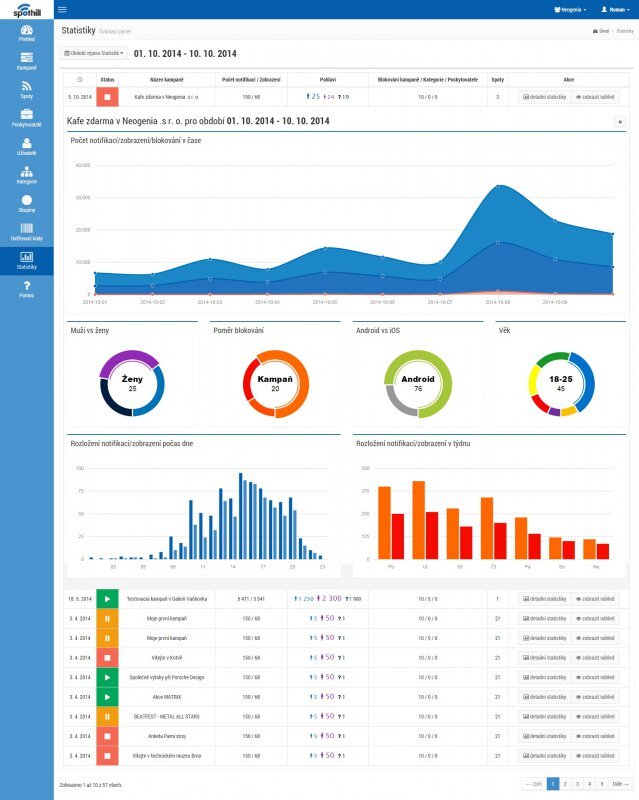Open Ověřovací kódy barcode icon
This screenshot has width=639, height=800.
click(x=26, y=231)
